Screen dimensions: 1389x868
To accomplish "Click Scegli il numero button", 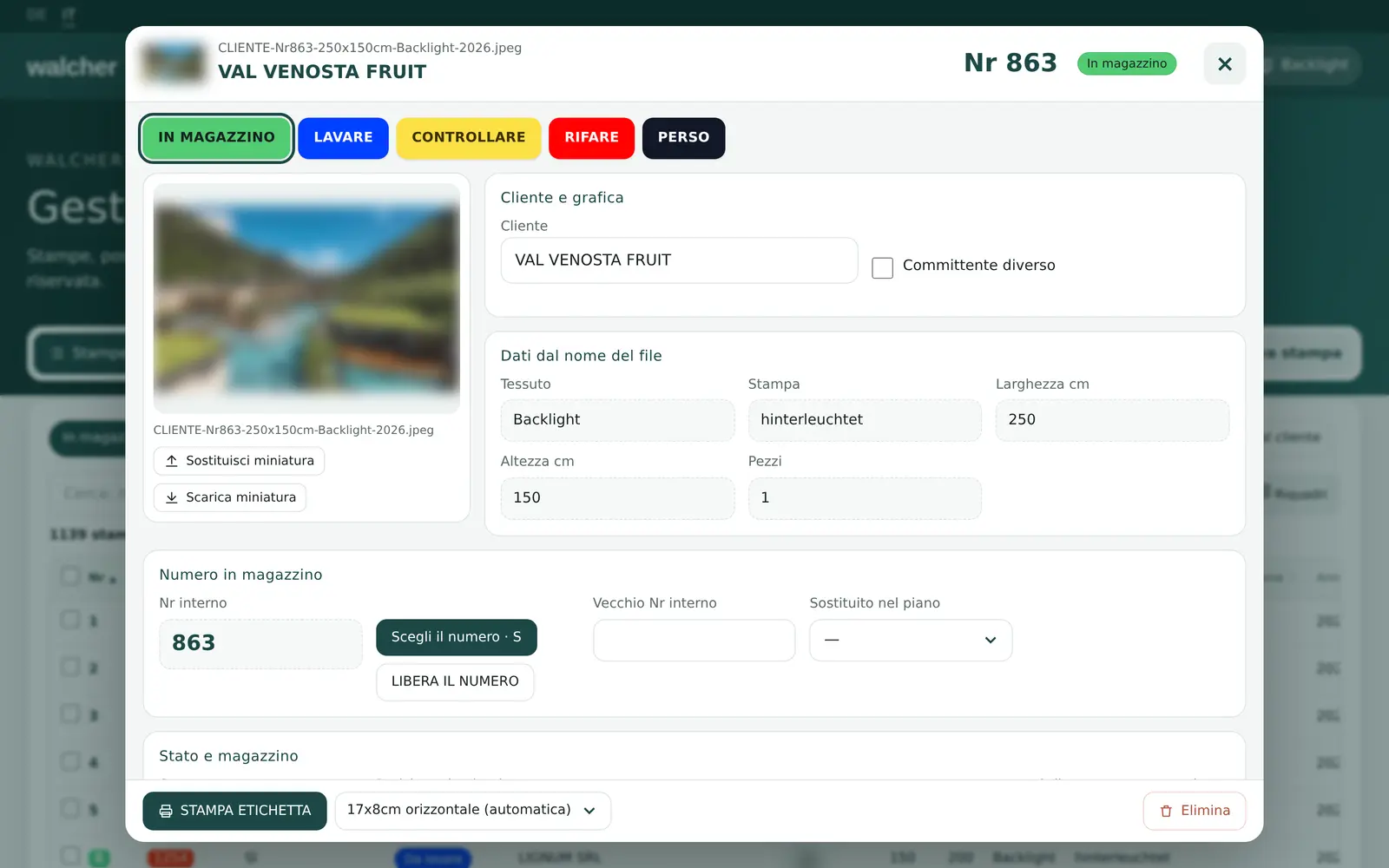I will [456, 637].
